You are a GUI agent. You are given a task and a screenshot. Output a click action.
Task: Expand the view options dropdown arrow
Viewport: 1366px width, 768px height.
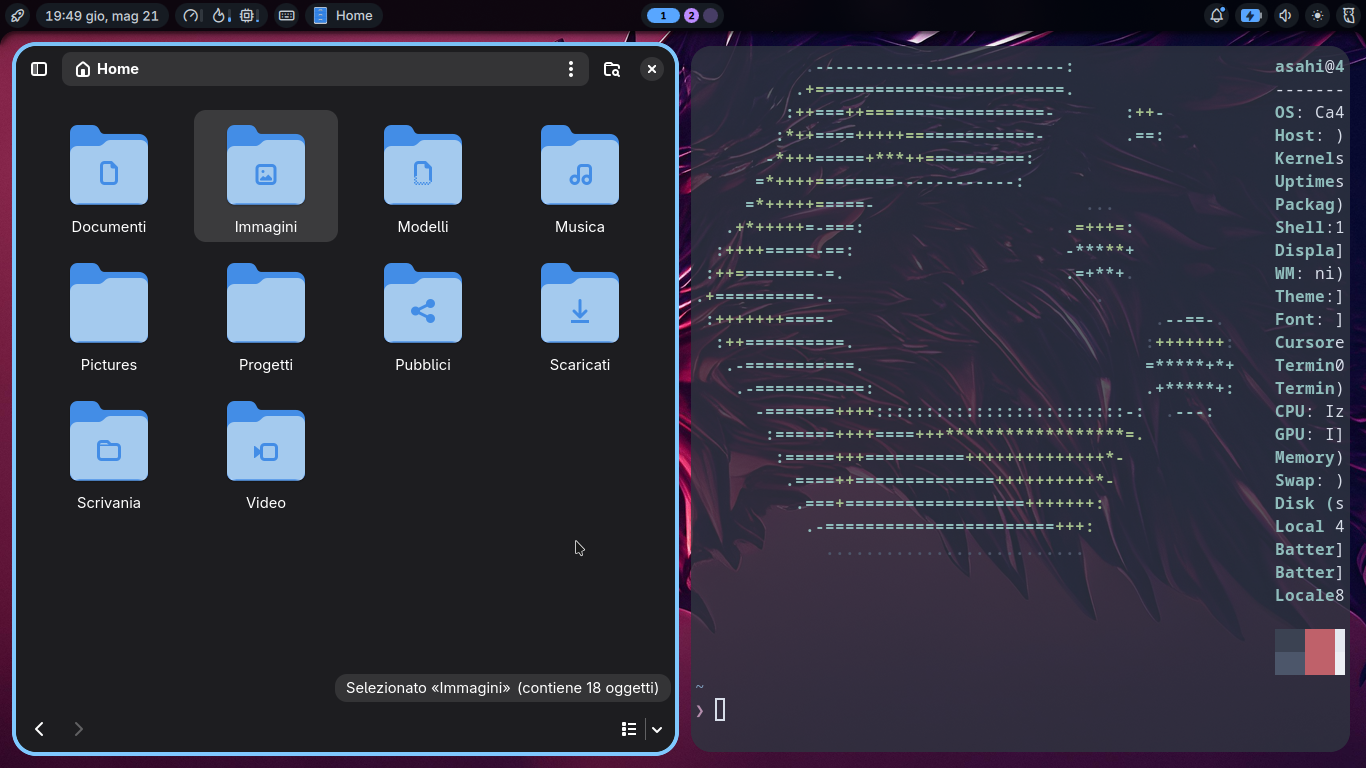[657, 729]
